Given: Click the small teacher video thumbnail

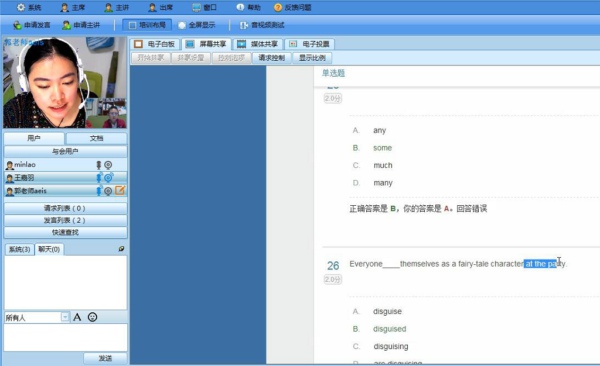Looking at the screenshot, I should (112, 113).
